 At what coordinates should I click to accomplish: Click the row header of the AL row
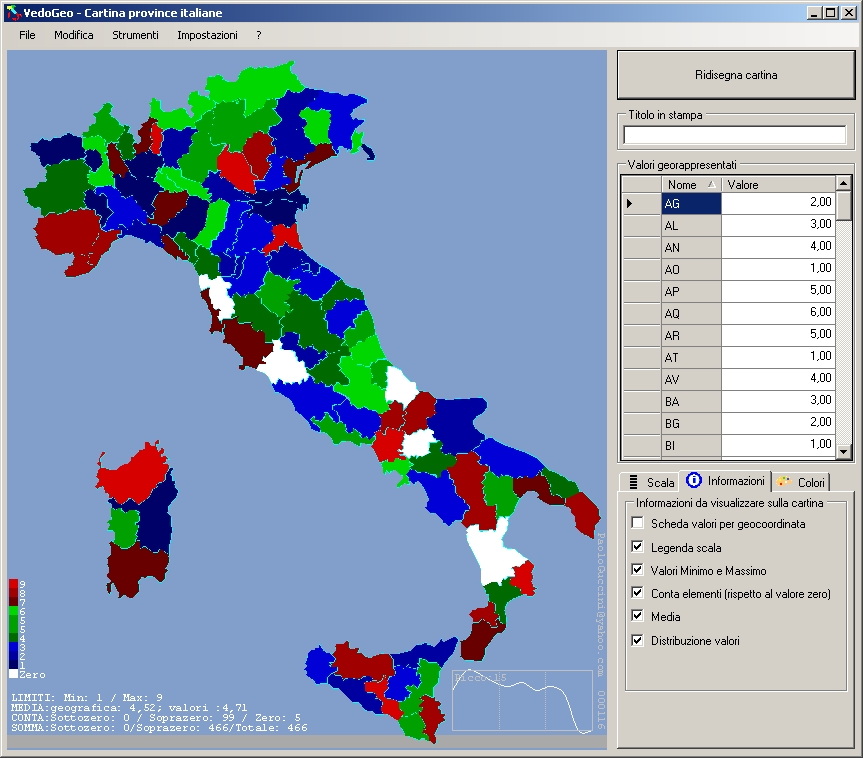tap(642, 226)
